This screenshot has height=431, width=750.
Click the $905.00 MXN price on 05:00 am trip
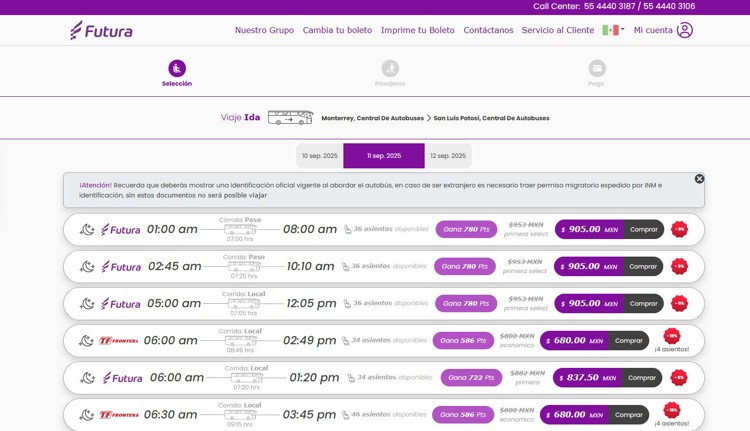(x=589, y=303)
